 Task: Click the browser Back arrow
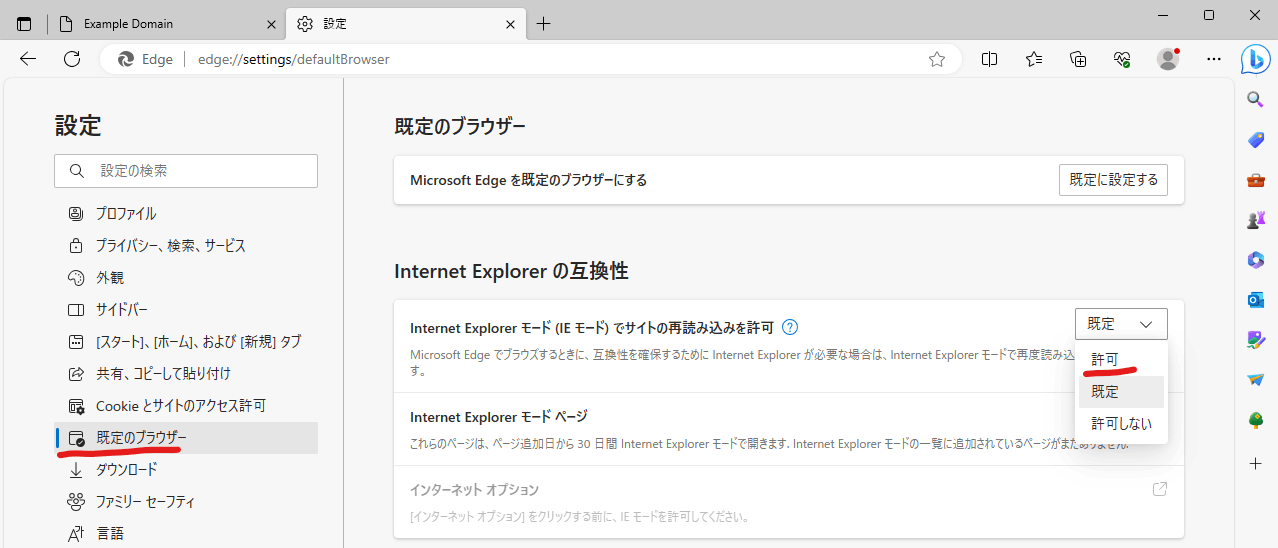tap(28, 59)
